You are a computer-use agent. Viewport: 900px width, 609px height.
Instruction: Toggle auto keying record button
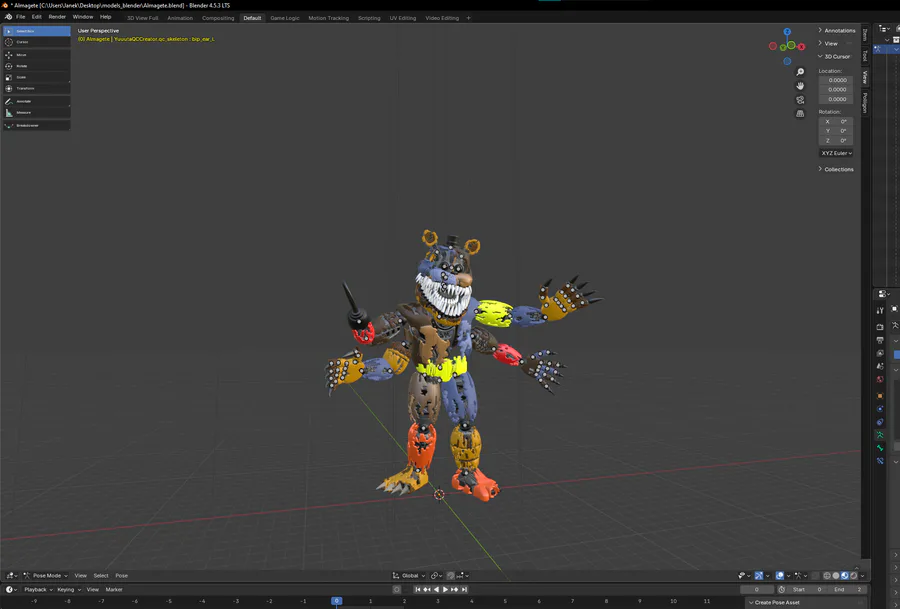tap(397, 589)
